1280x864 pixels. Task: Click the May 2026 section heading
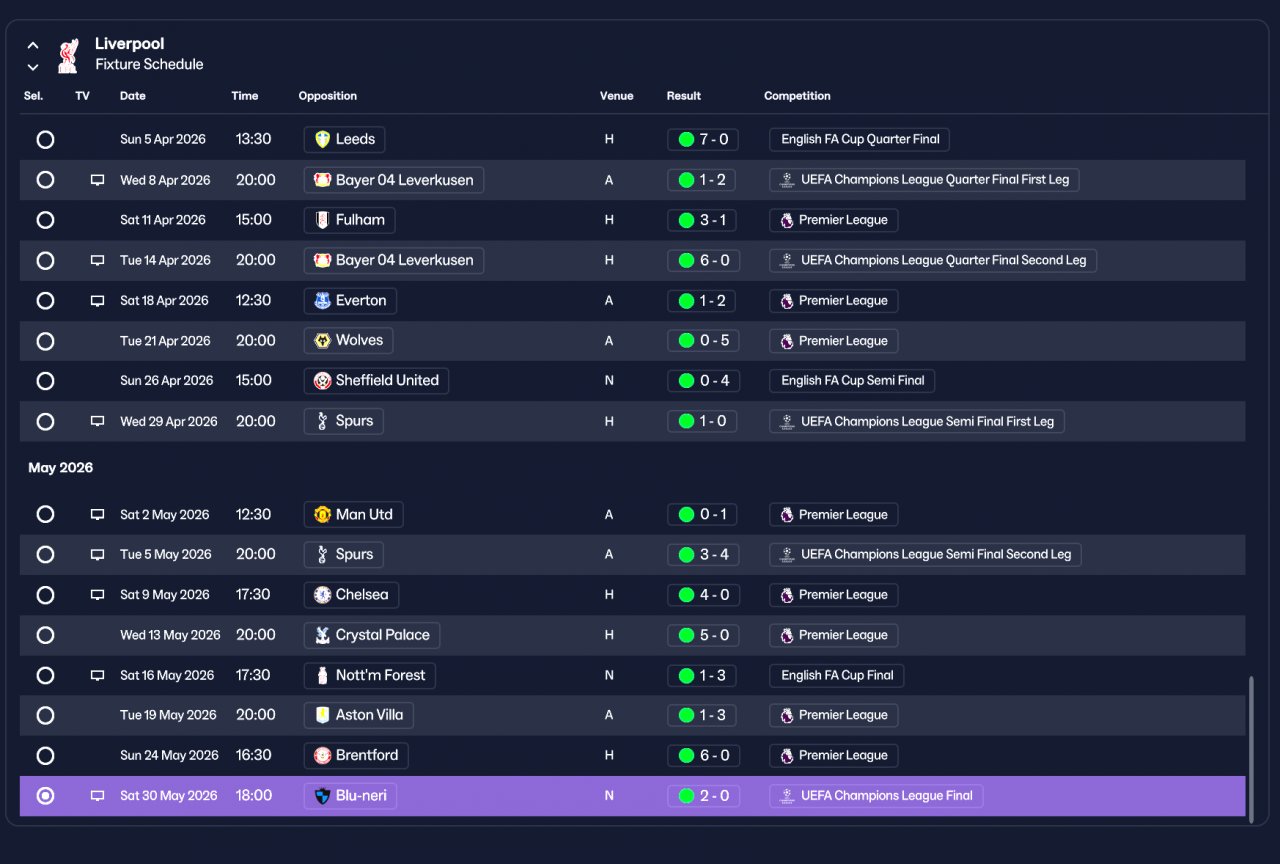[60, 468]
